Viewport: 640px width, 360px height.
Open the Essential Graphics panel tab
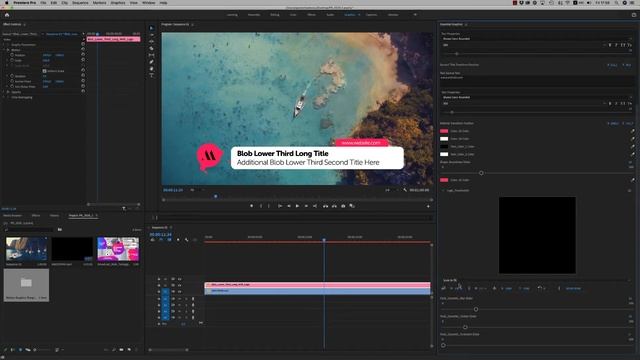[451, 24]
